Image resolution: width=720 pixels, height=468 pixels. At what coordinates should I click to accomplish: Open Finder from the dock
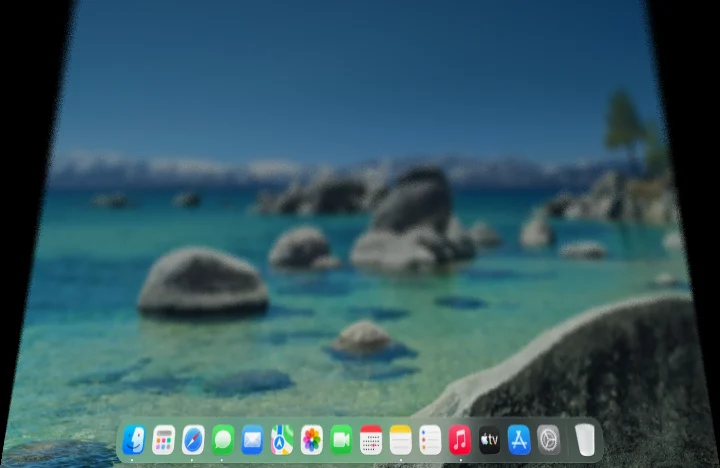point(134,440)
